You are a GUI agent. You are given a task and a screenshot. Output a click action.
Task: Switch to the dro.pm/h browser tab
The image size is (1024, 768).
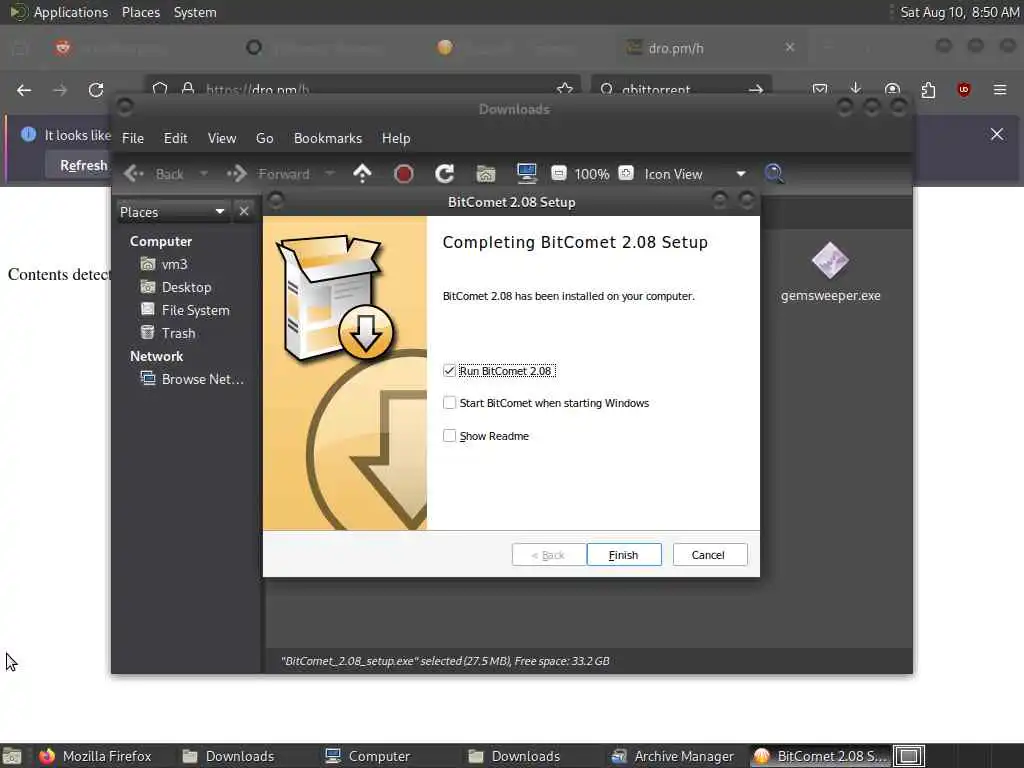coord(710,48)
